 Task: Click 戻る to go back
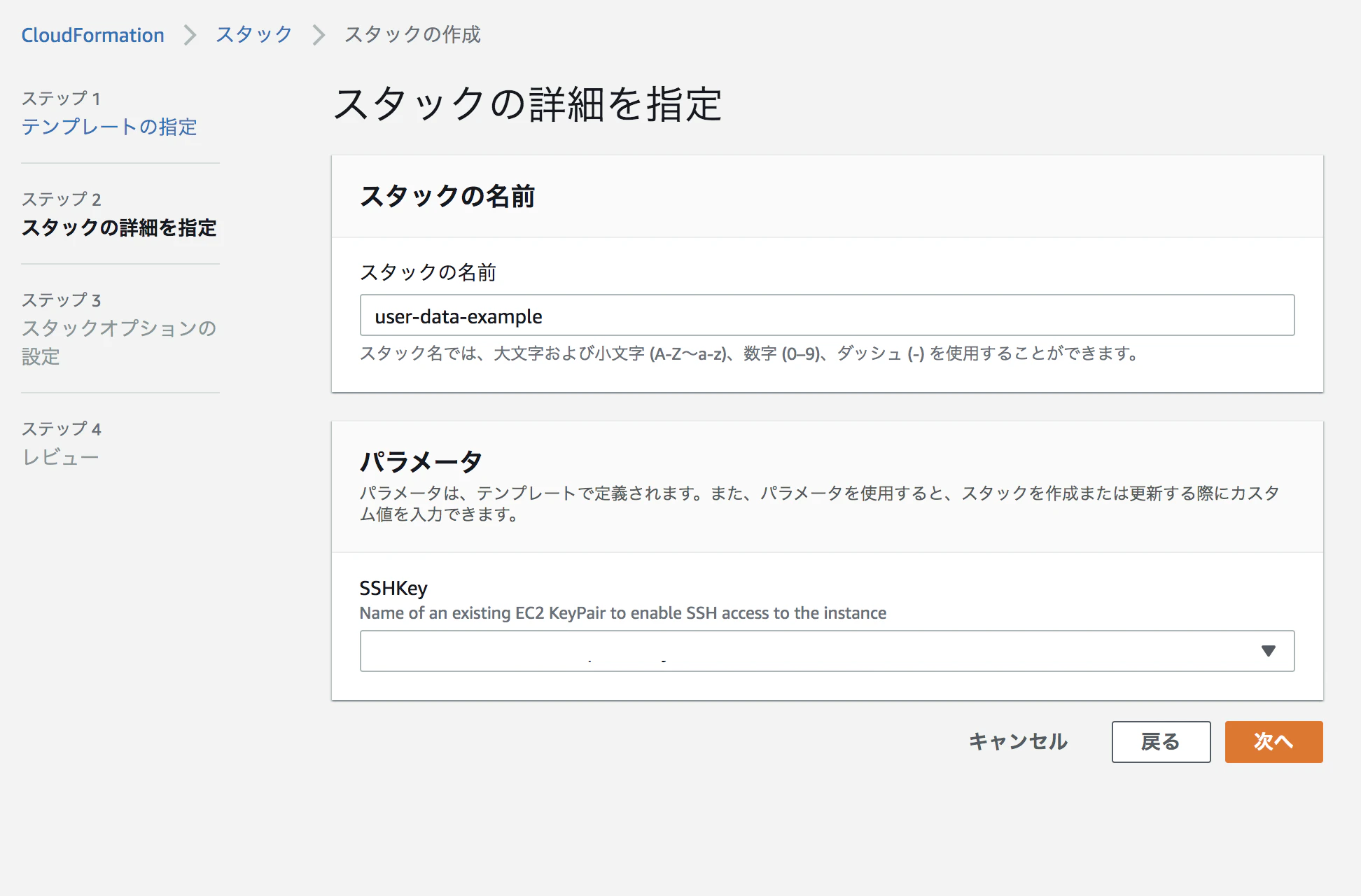(x=1161, y=742)
